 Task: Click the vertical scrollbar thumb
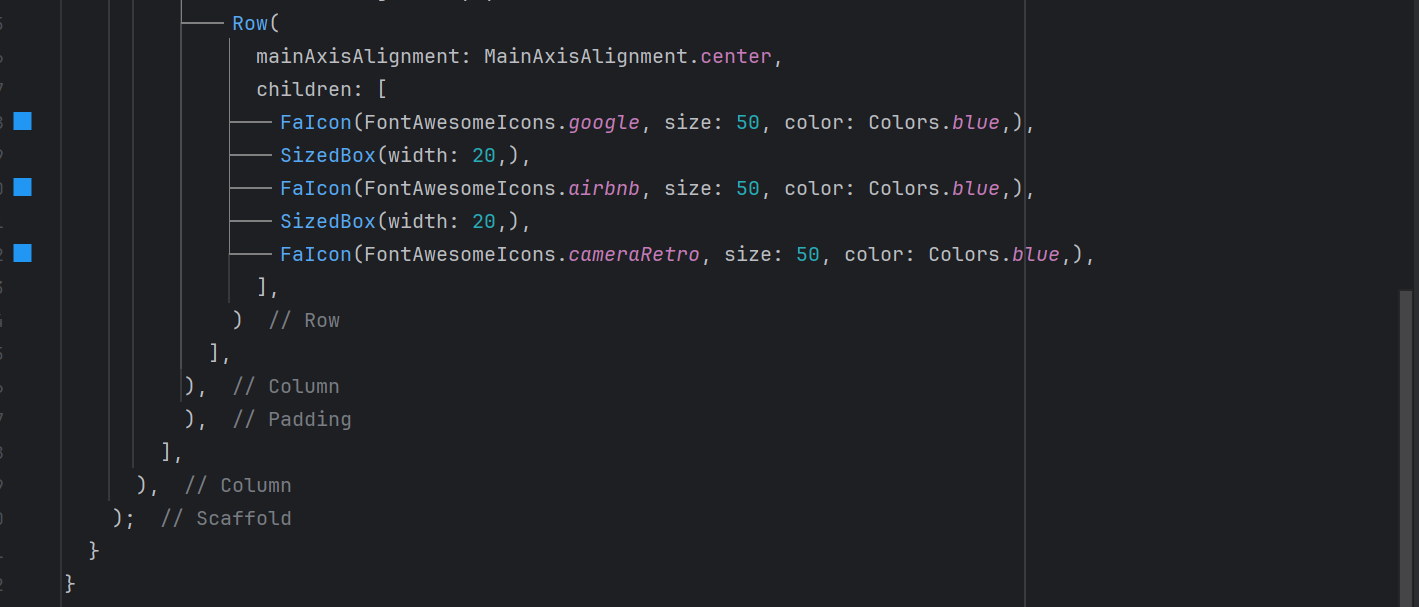point(1407,448)
